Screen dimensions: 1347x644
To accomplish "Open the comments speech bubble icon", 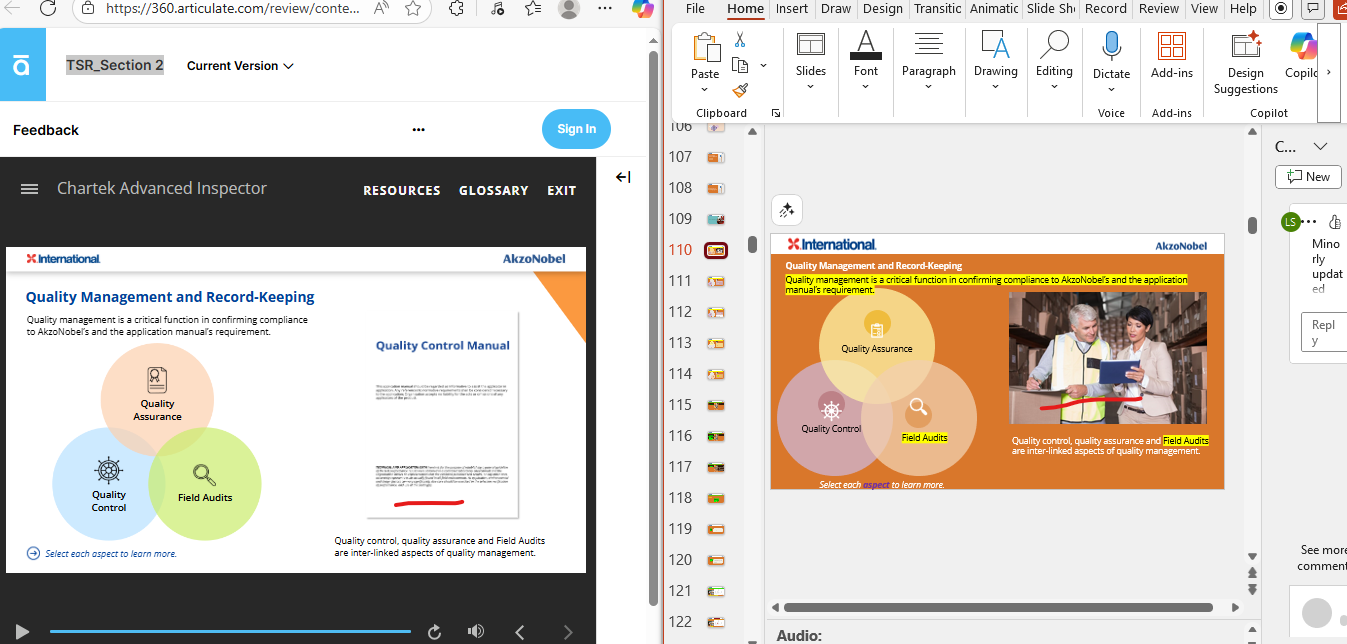I will 1314,8.
